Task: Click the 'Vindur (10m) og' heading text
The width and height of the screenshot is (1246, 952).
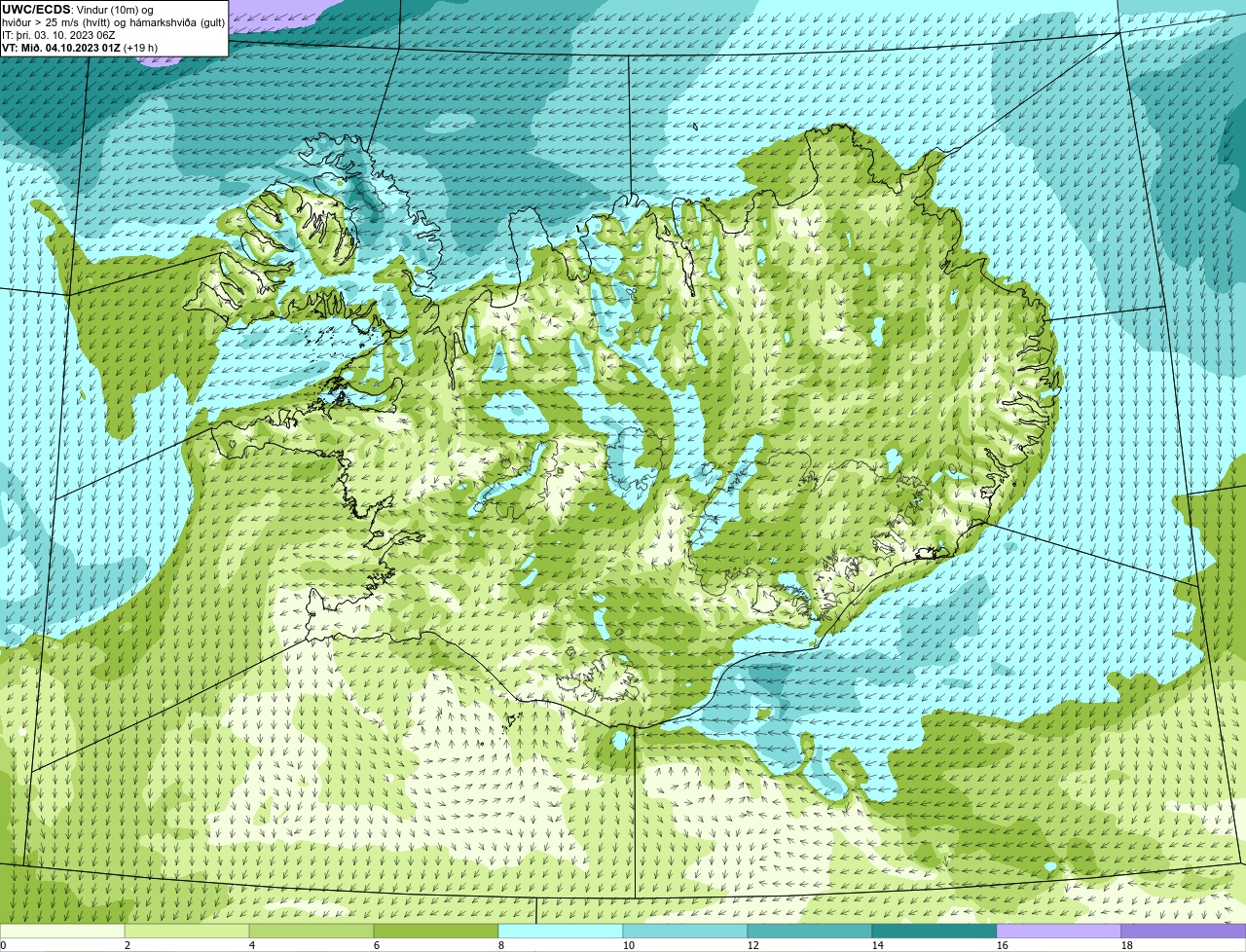Action: (115, 10)
